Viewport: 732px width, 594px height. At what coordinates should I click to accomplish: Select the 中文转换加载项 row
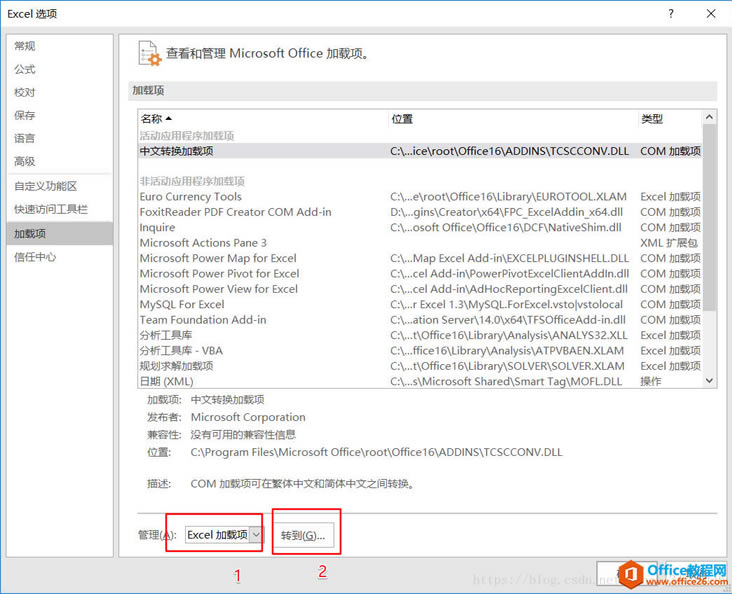[x=420, y=151]
